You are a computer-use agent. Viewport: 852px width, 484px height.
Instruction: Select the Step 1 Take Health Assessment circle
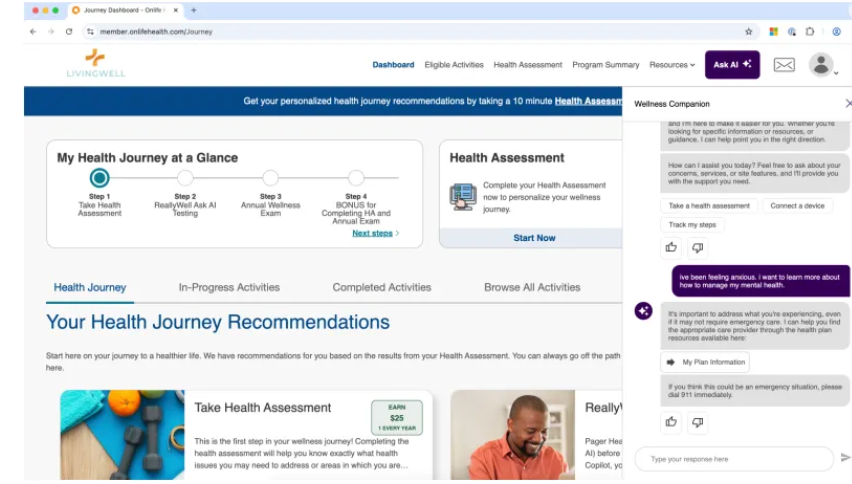tap(100, 178)
